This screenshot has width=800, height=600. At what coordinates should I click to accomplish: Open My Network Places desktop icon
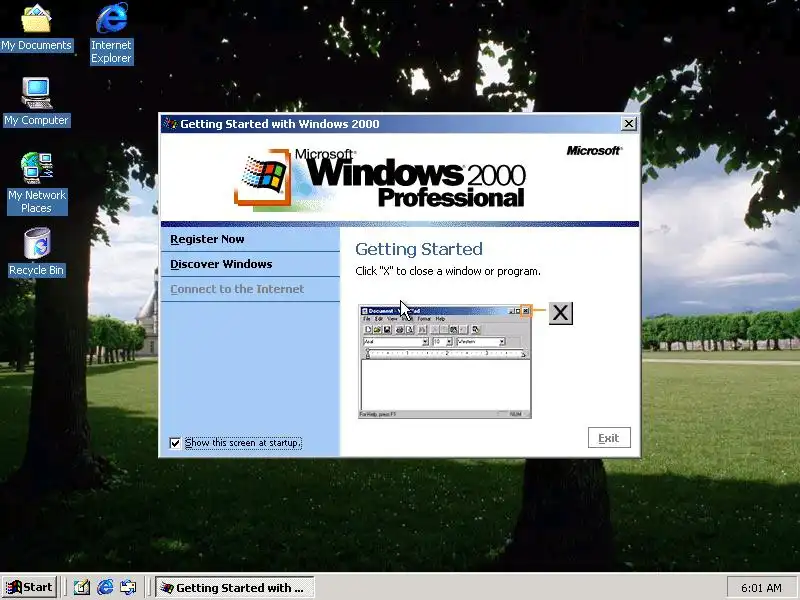pos(37,183)
